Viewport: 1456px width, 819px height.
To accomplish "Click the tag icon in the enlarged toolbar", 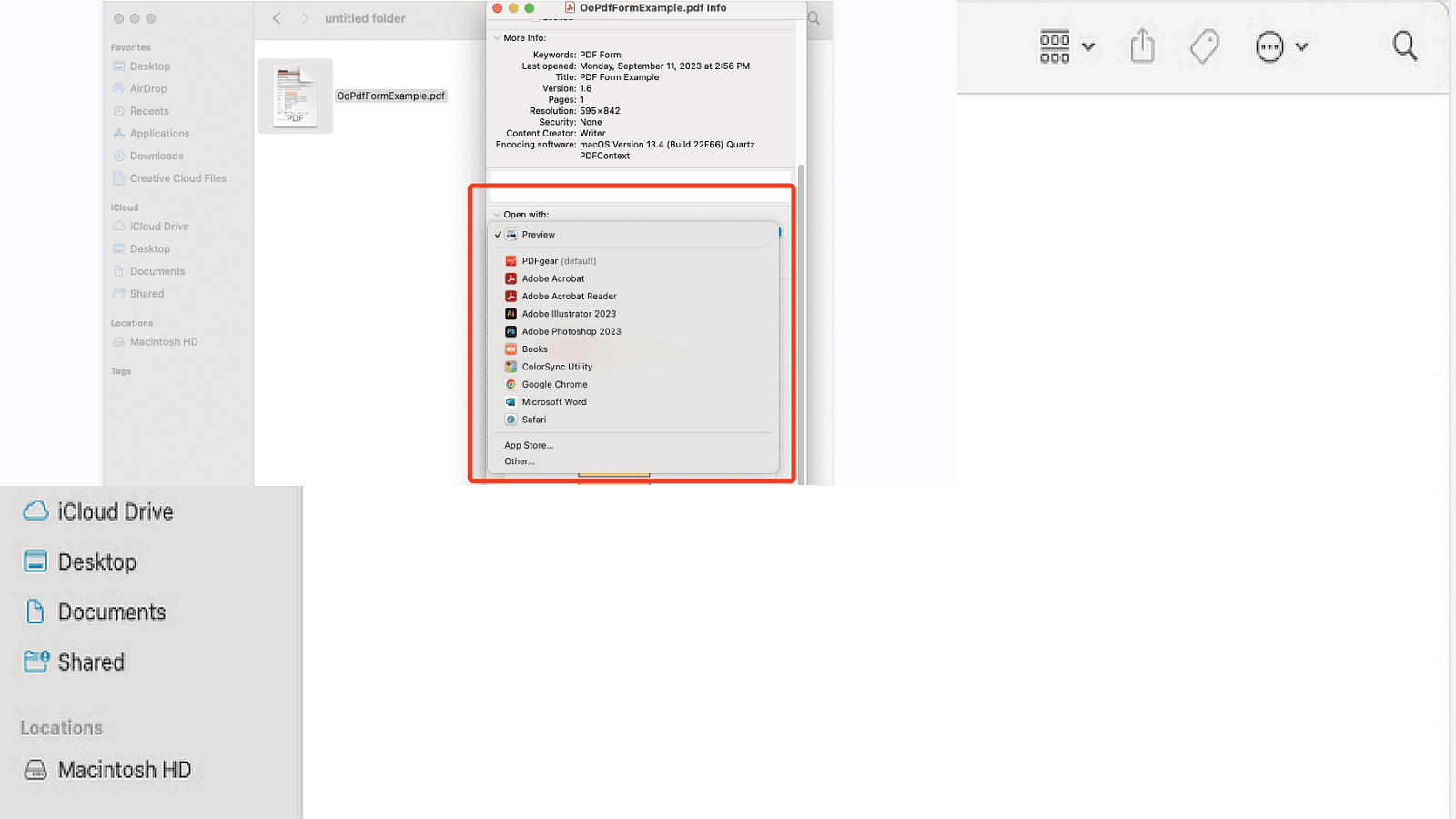I will tap(1205, 45).
